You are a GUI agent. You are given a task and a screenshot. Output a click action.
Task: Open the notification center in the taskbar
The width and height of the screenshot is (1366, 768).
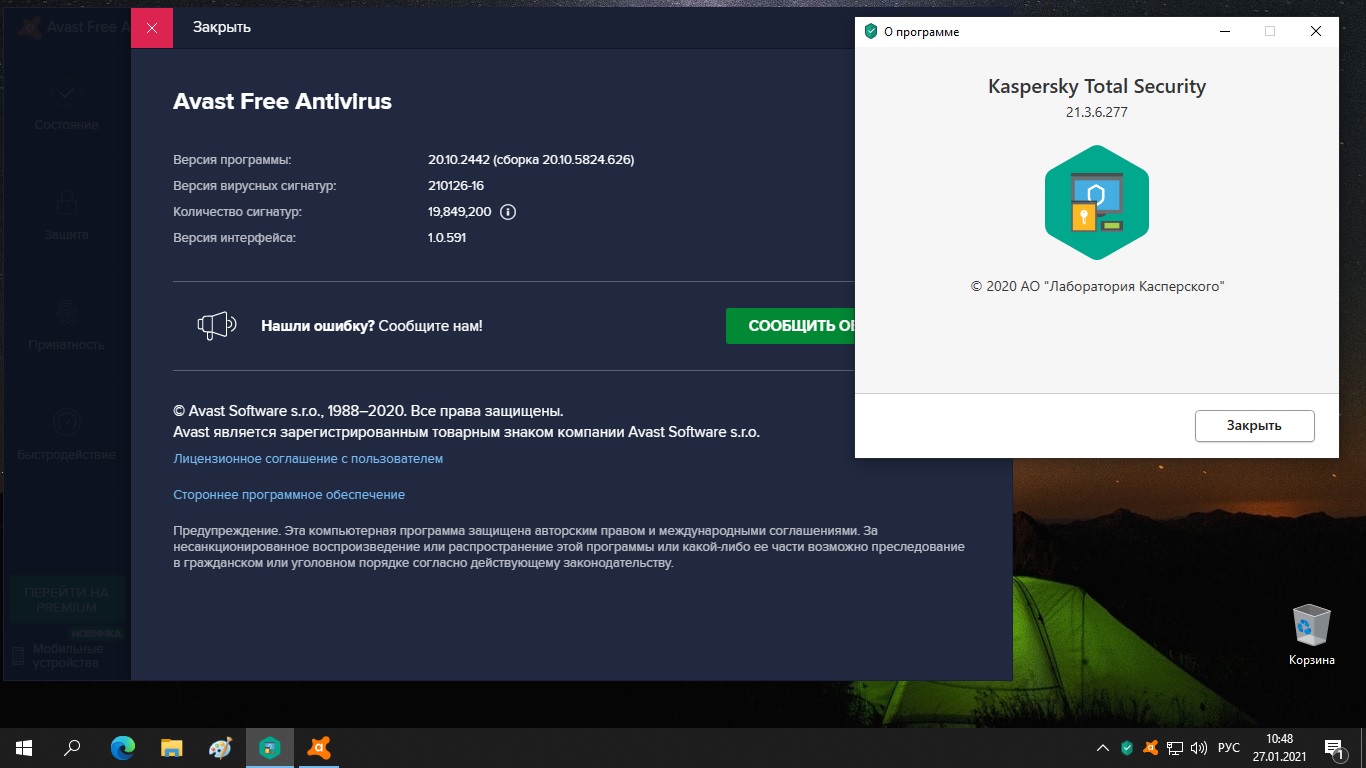click(x=1333, y=748)
